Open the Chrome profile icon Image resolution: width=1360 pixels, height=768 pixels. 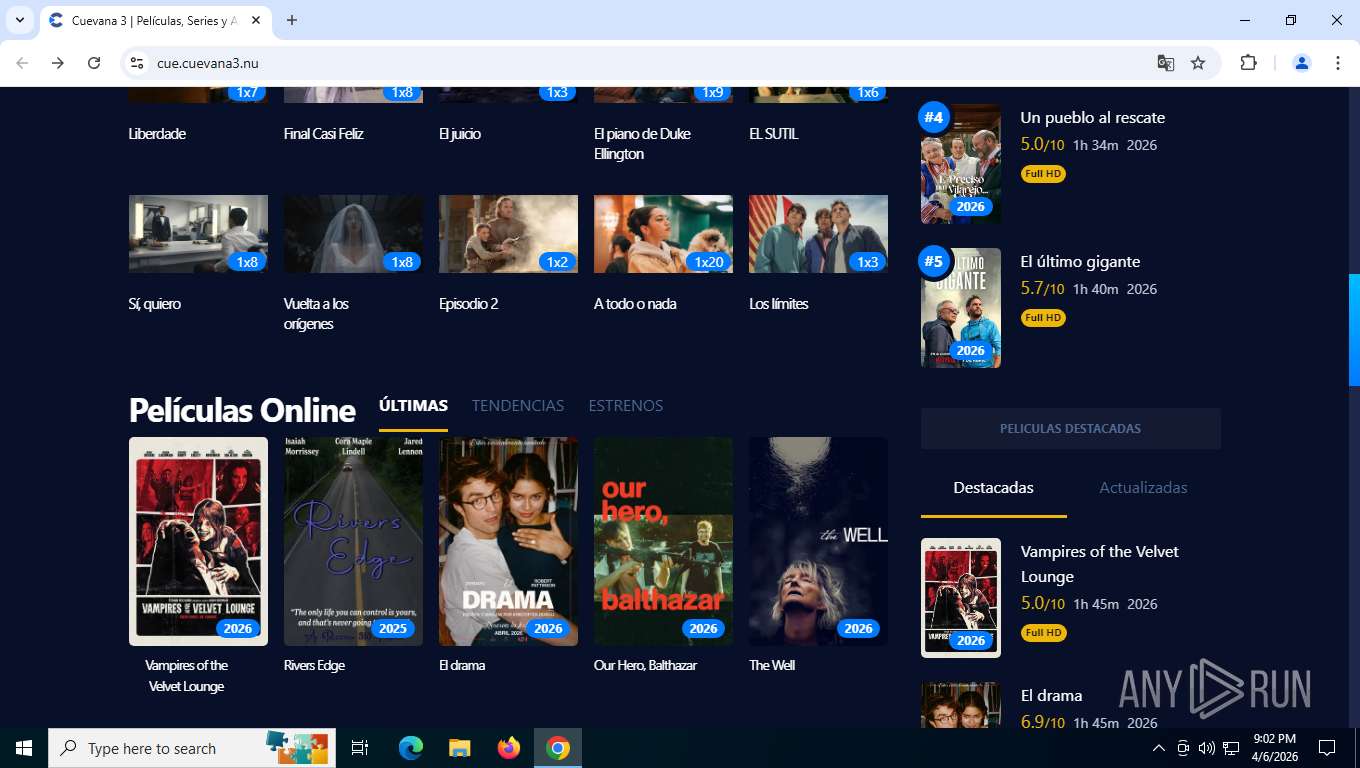1302,63
